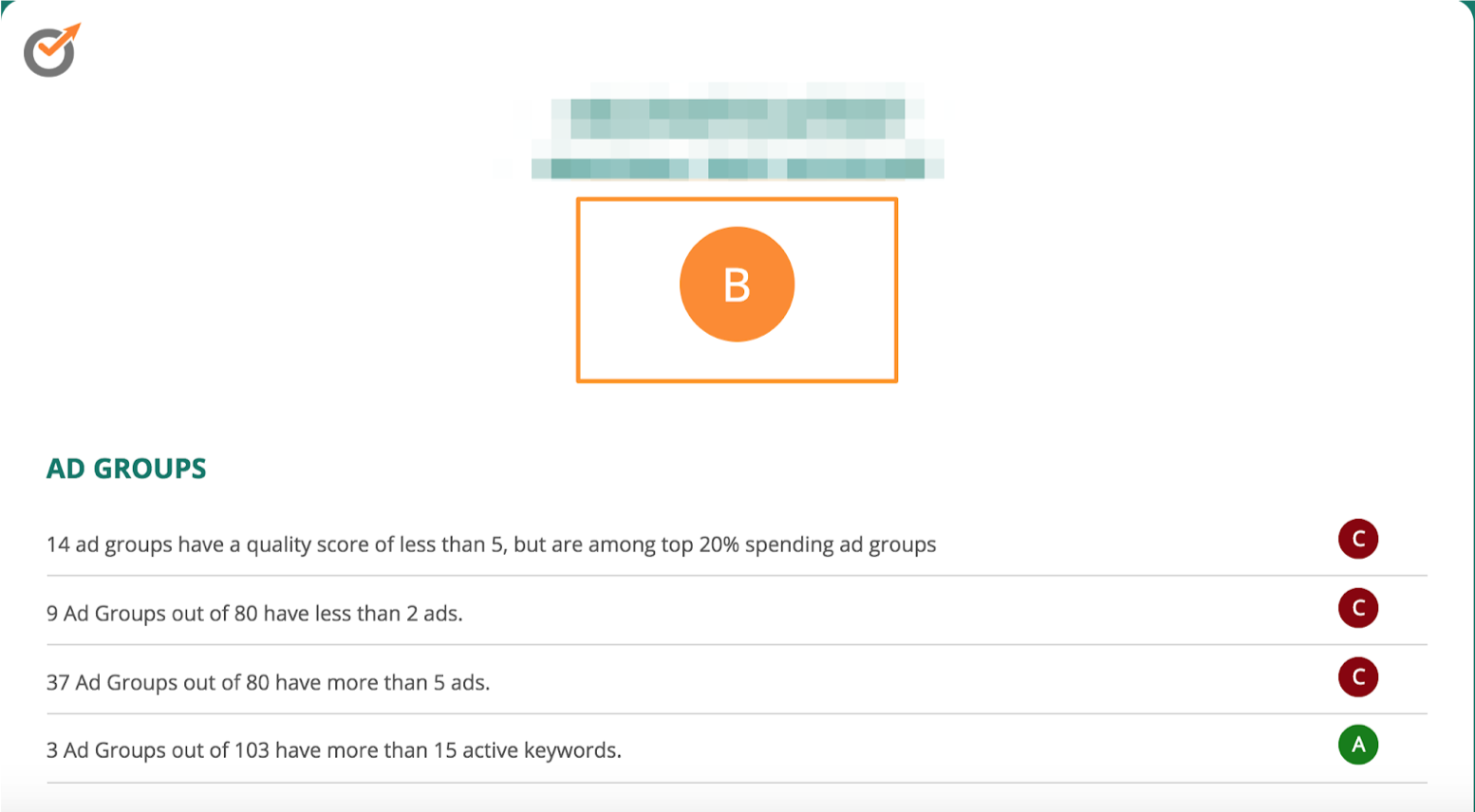Viewport: 1475px width, 812px height.
Task: Click the orange checkmark logo icon
Action: point(52,50)
